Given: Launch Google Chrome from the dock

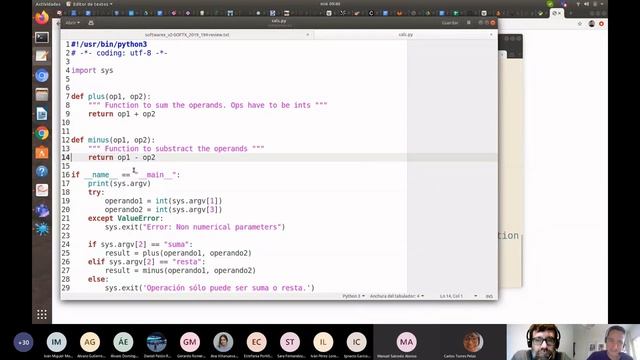Looking at the screenshot, I should pos(42,133).
